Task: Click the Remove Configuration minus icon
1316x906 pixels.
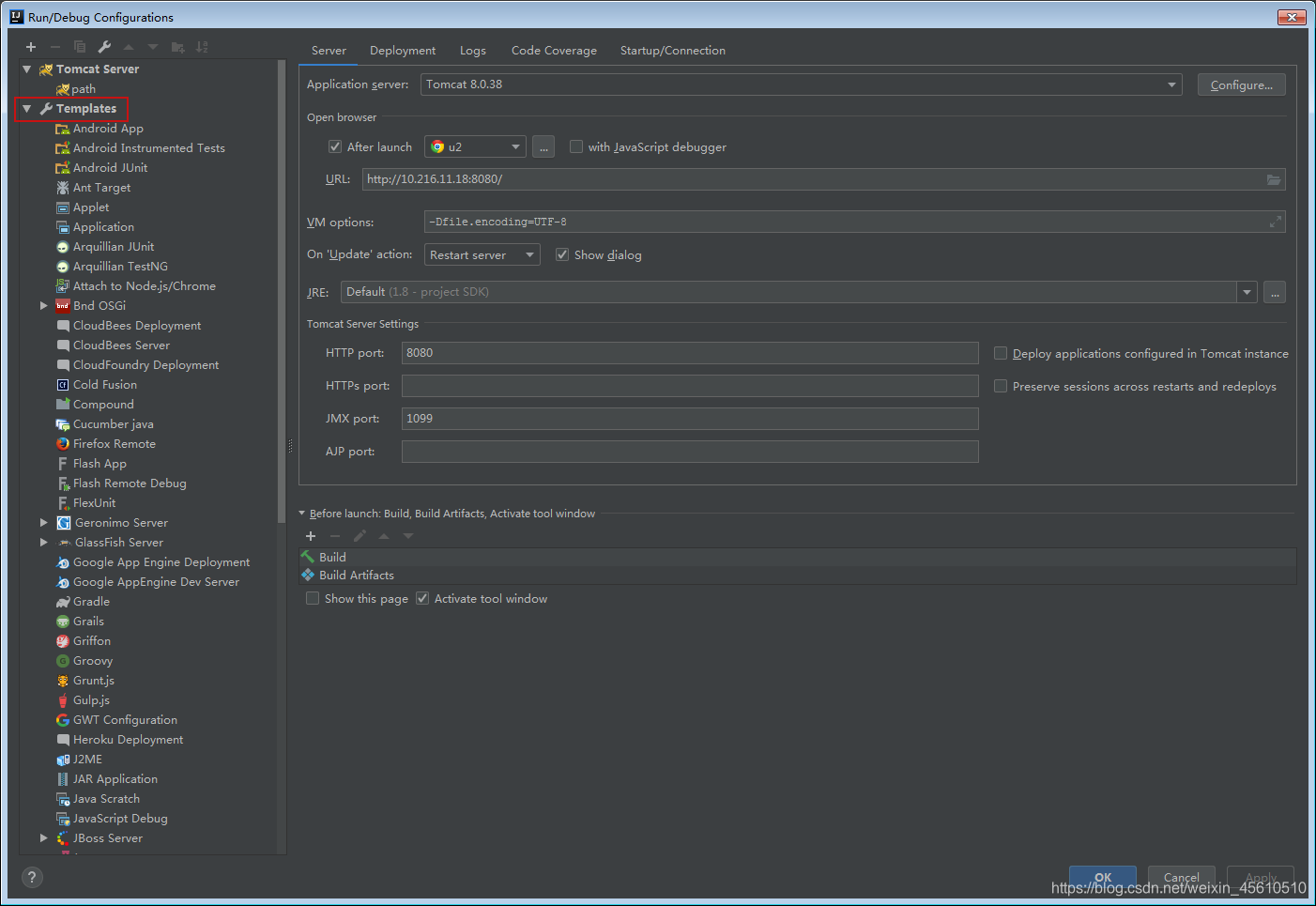Action: click(55, 47)
